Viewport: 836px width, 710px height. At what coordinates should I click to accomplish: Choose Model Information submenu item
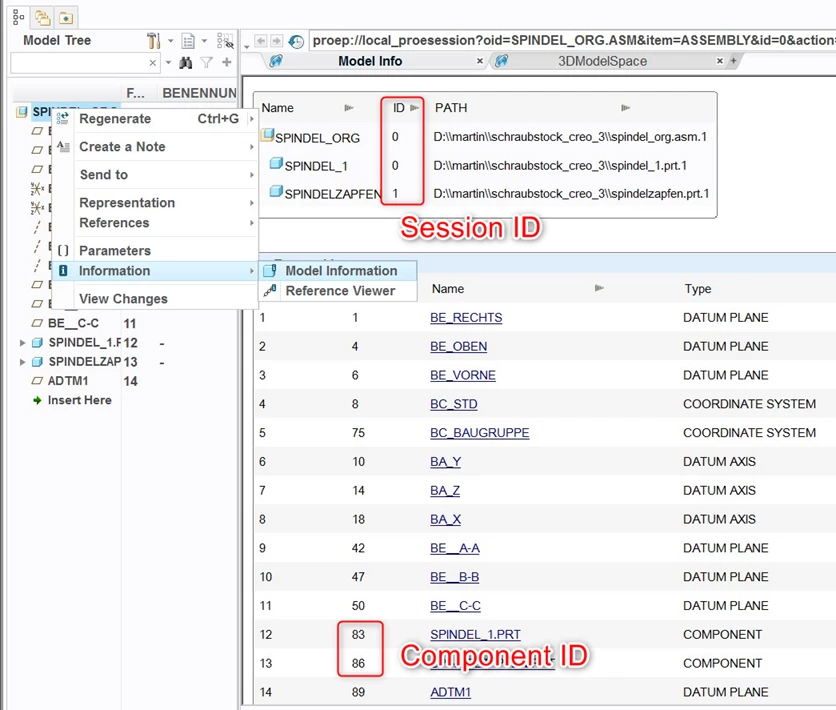[338, 271]
